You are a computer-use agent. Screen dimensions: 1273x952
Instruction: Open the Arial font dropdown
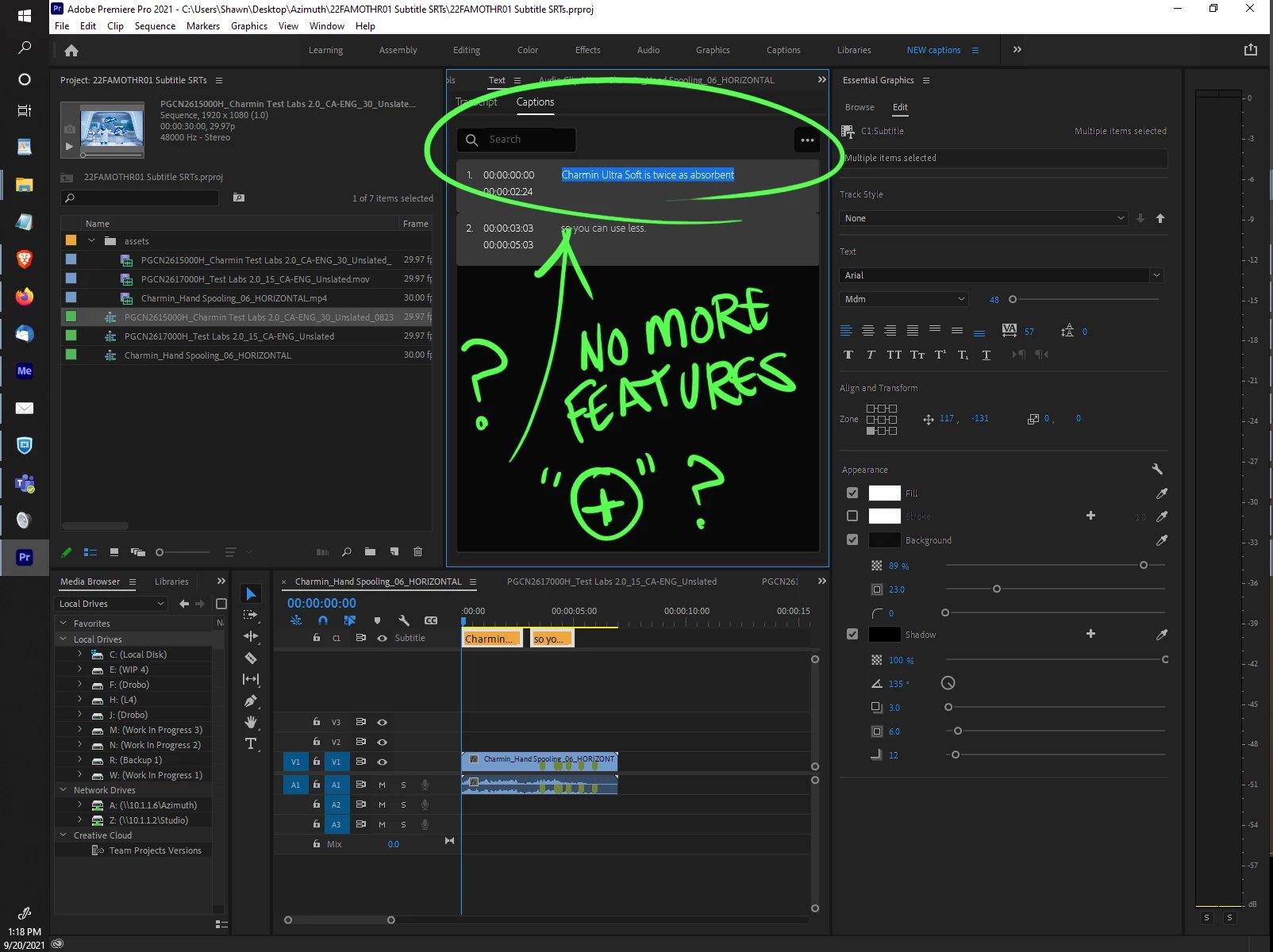tap(1001, 275)
